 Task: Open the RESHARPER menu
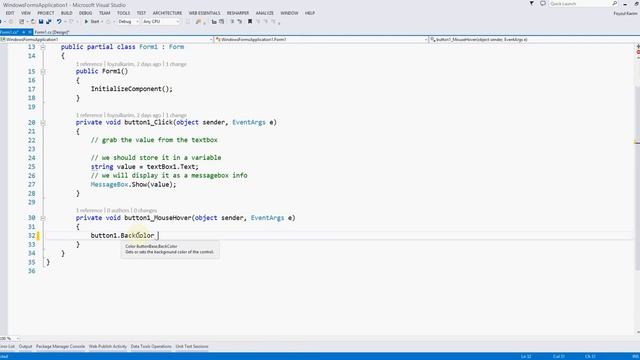coord(238,13)
